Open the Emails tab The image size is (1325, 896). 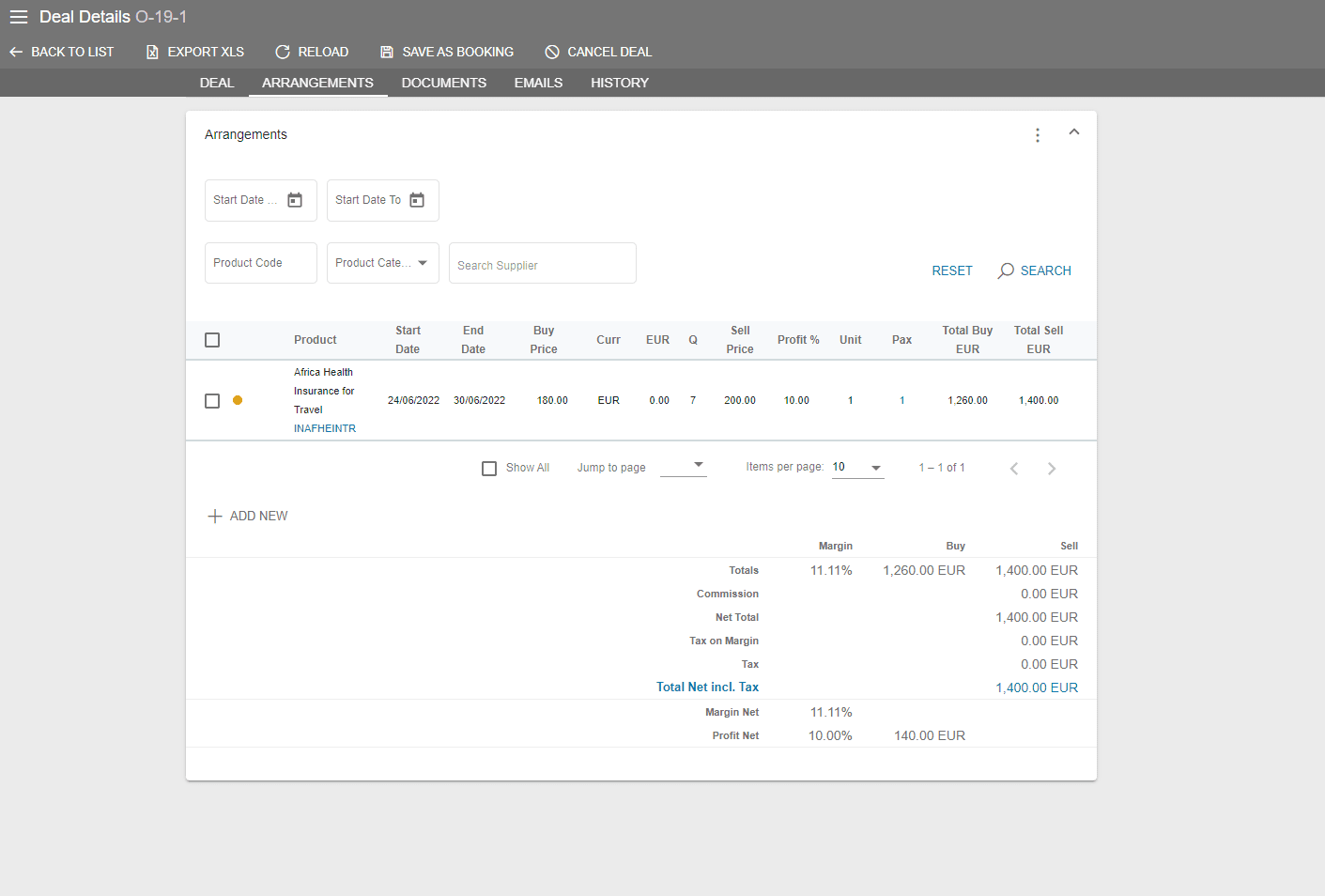[538, 83]
